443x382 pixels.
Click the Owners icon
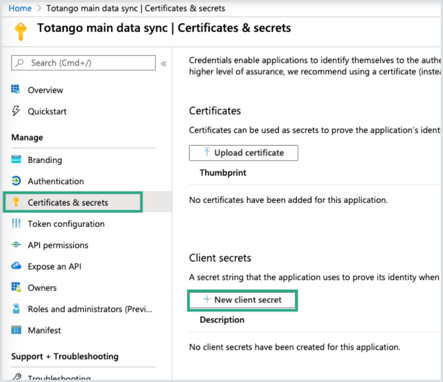pyautogui.click(x=16, y=287)
